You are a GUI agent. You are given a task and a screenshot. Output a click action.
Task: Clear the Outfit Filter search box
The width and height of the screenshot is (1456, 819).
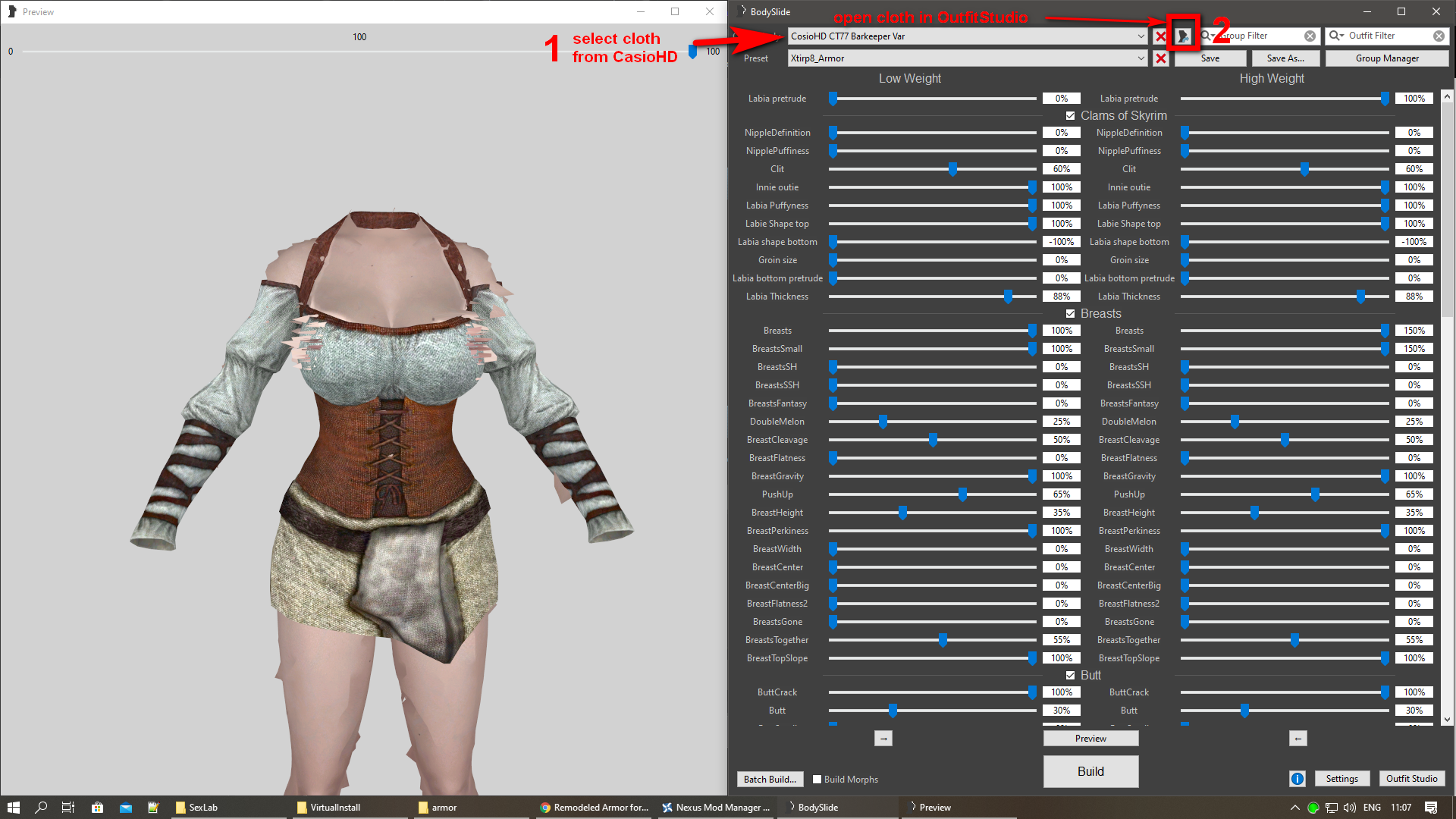(1439, 36)
